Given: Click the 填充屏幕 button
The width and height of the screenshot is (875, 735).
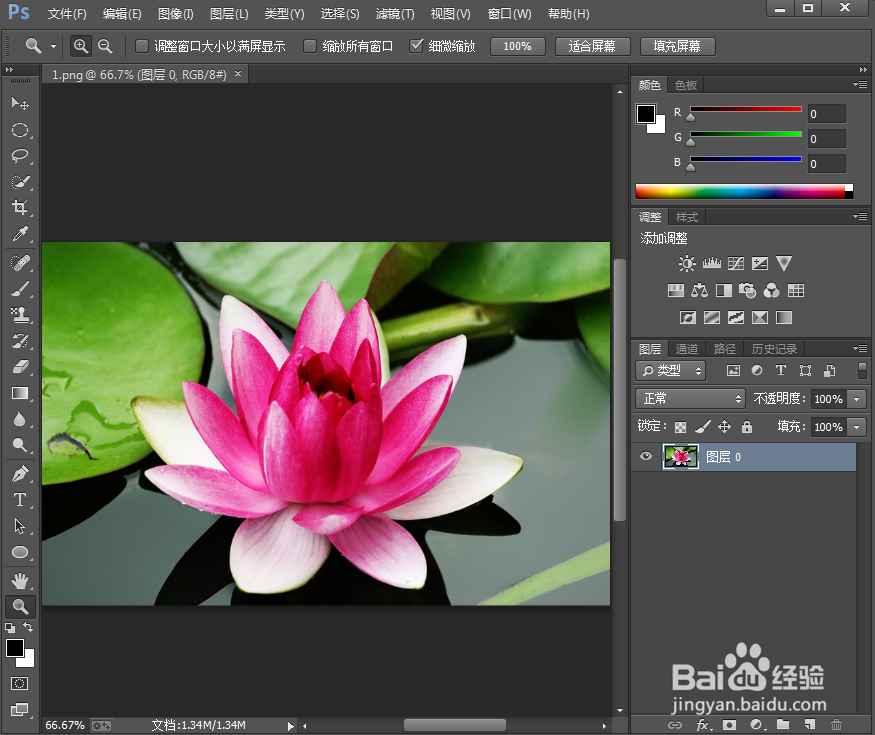Looking at the screenshot, I should [x=677, y=46].
